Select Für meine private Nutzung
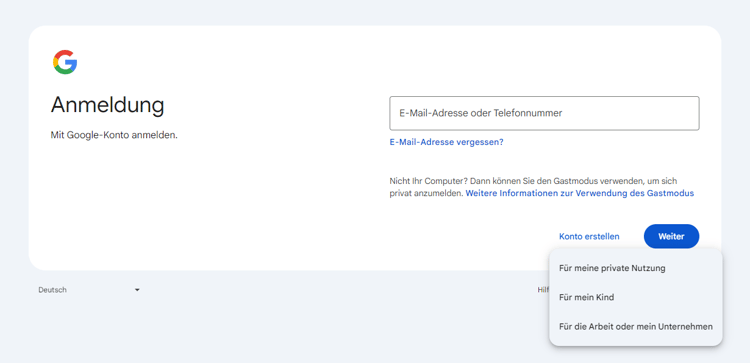This screenshot has height=363, width=750. tap(636, 268)
